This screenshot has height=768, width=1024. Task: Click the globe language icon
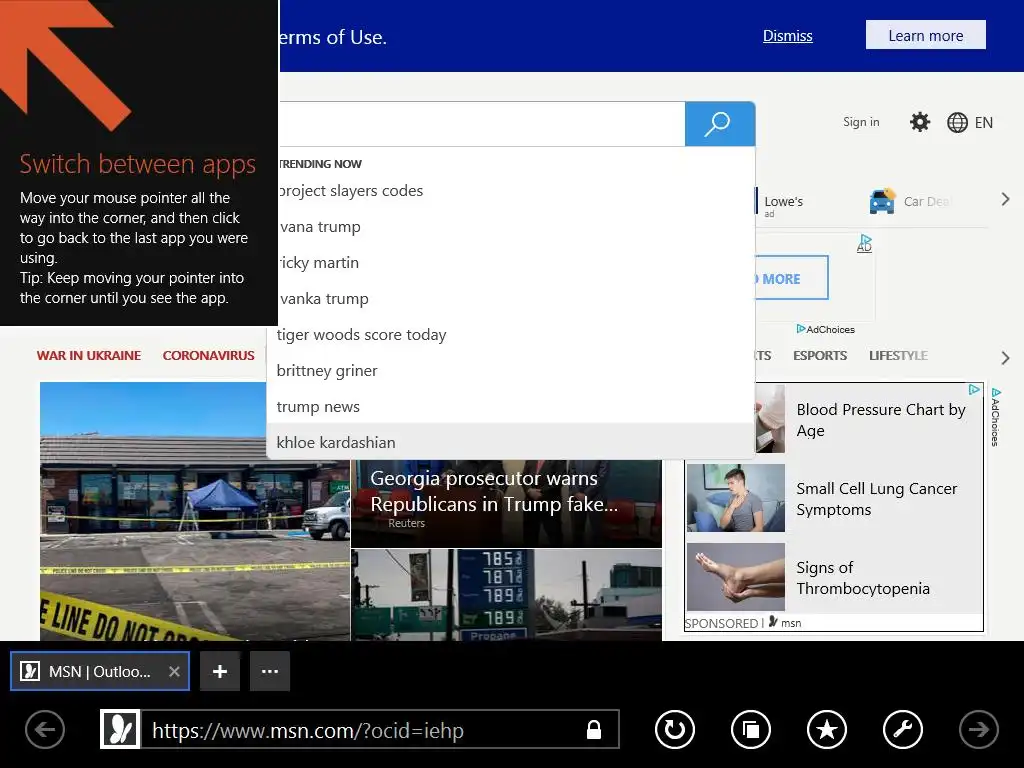click(x=957, y=122)
